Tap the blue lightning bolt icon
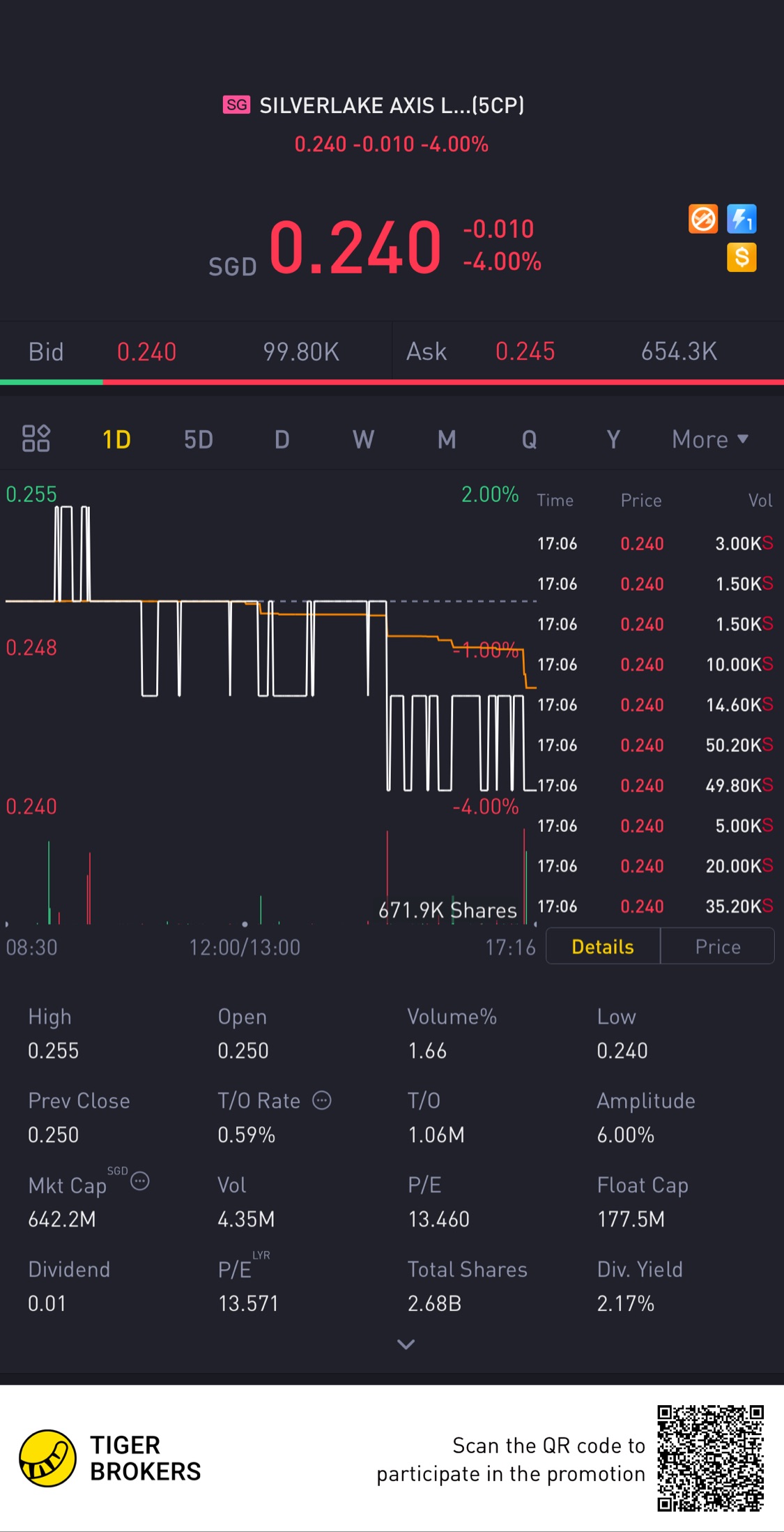 741,219
